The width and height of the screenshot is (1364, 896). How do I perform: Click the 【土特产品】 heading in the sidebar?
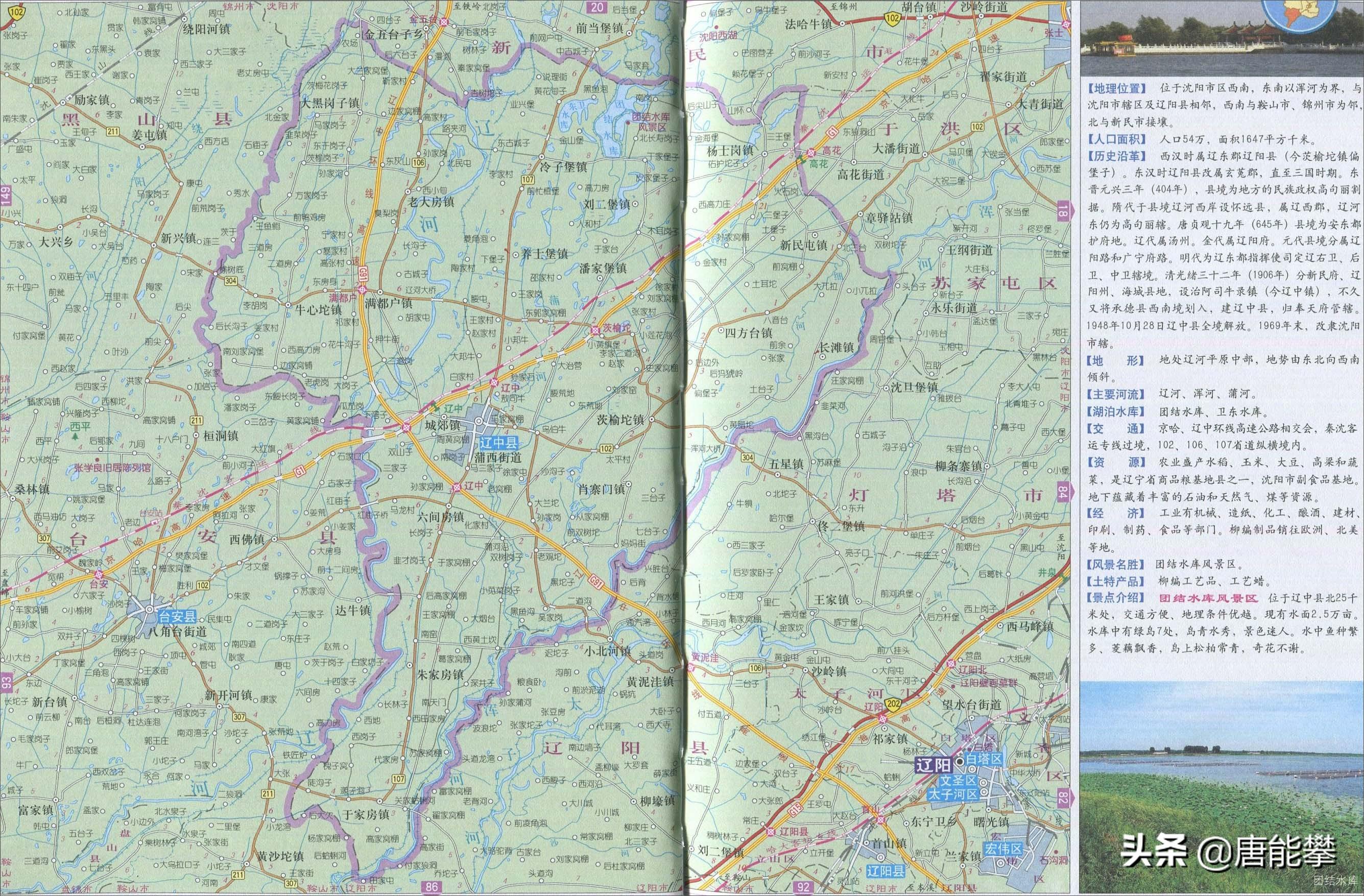(1117, 581)
